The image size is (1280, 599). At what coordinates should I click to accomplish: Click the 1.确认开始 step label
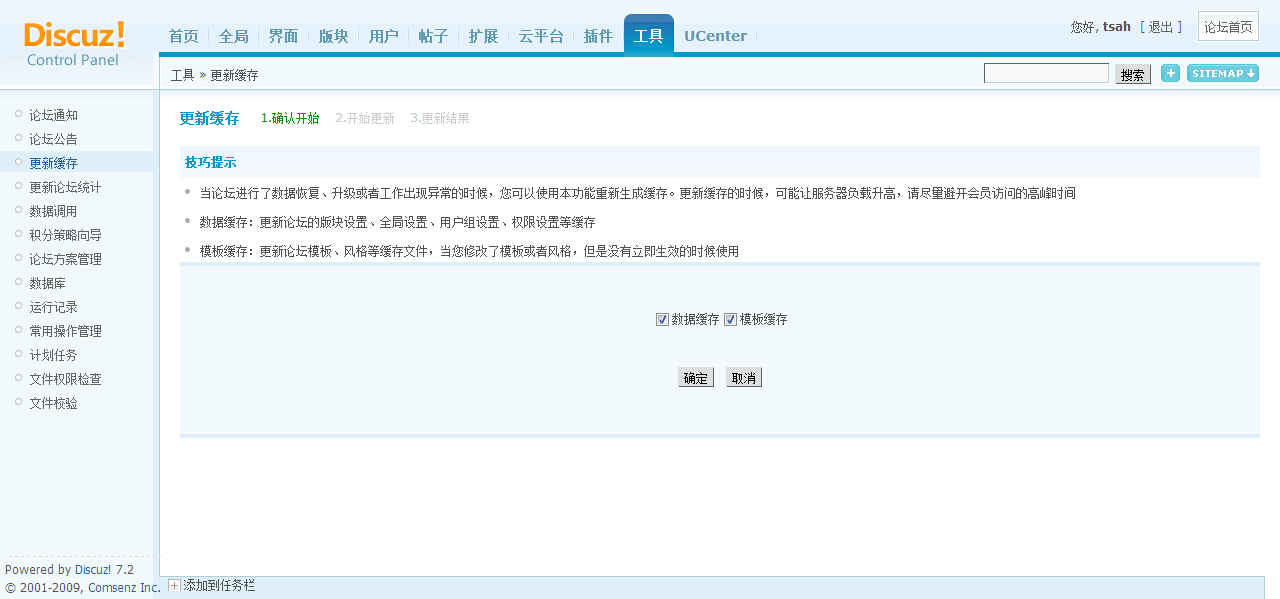[x=290, y=118]
